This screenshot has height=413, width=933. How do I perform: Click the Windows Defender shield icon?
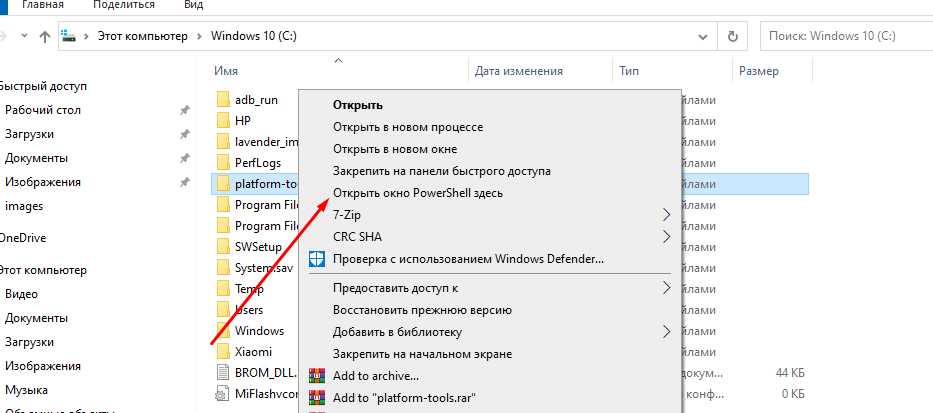[x=317, y=259]
